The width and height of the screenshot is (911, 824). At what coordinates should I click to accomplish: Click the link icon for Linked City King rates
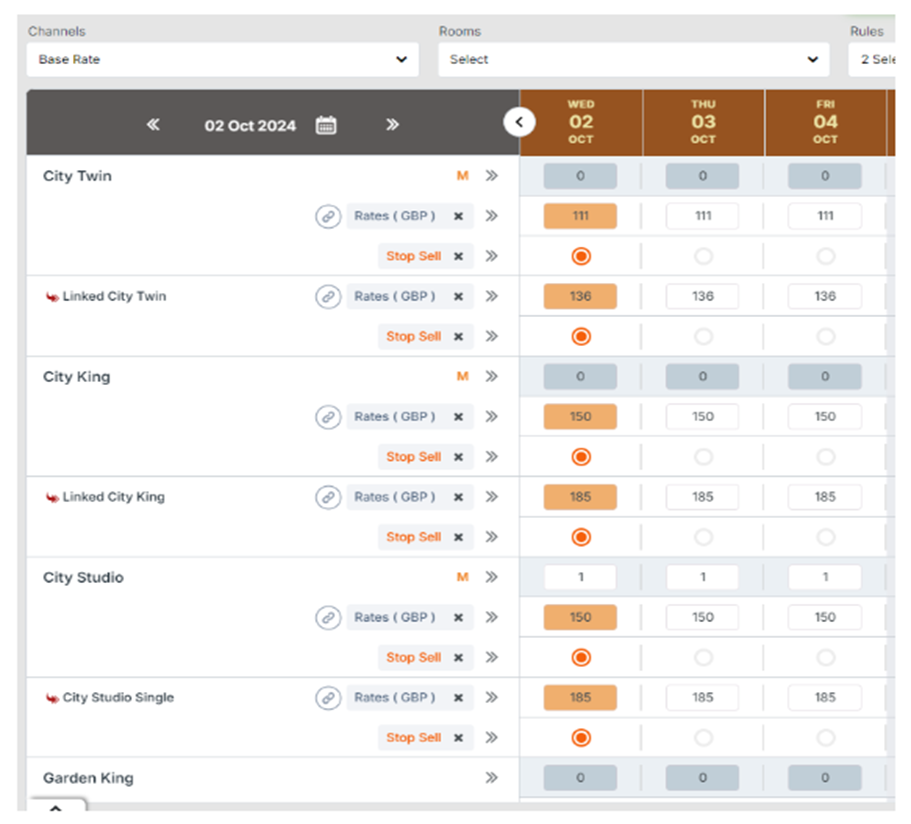pos(328,497)
